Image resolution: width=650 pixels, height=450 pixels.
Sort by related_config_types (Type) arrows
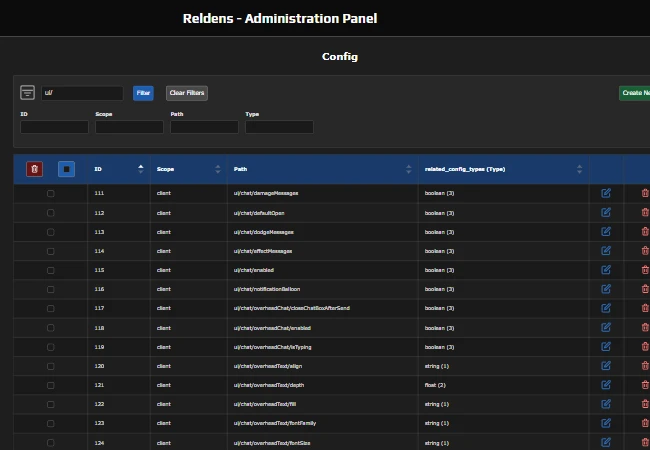pos(579,169)
